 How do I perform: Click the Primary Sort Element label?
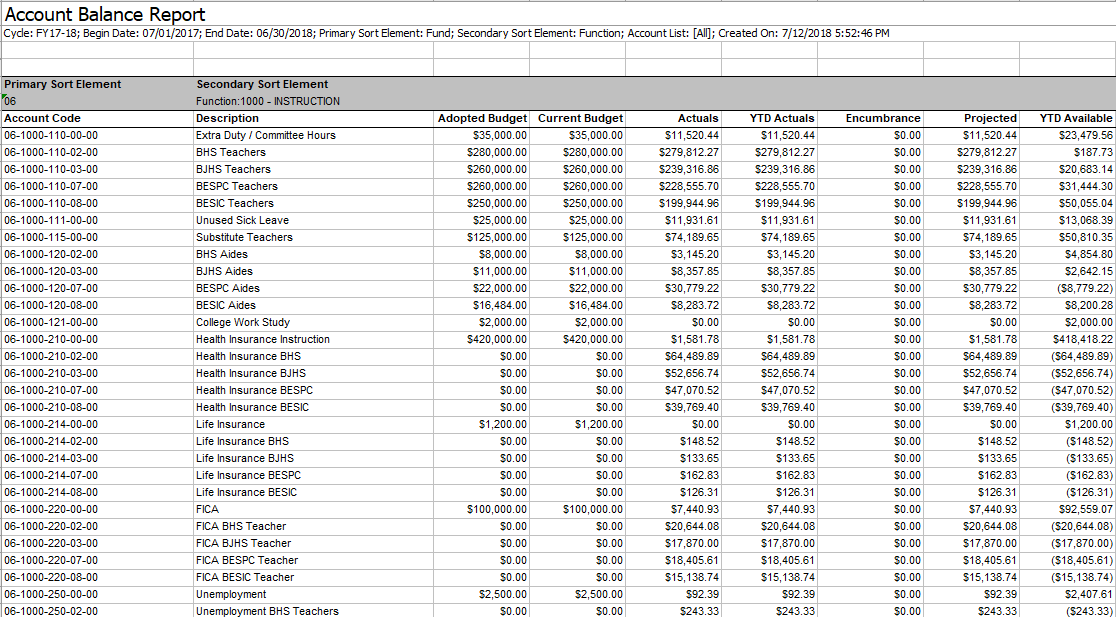(63, 84)
